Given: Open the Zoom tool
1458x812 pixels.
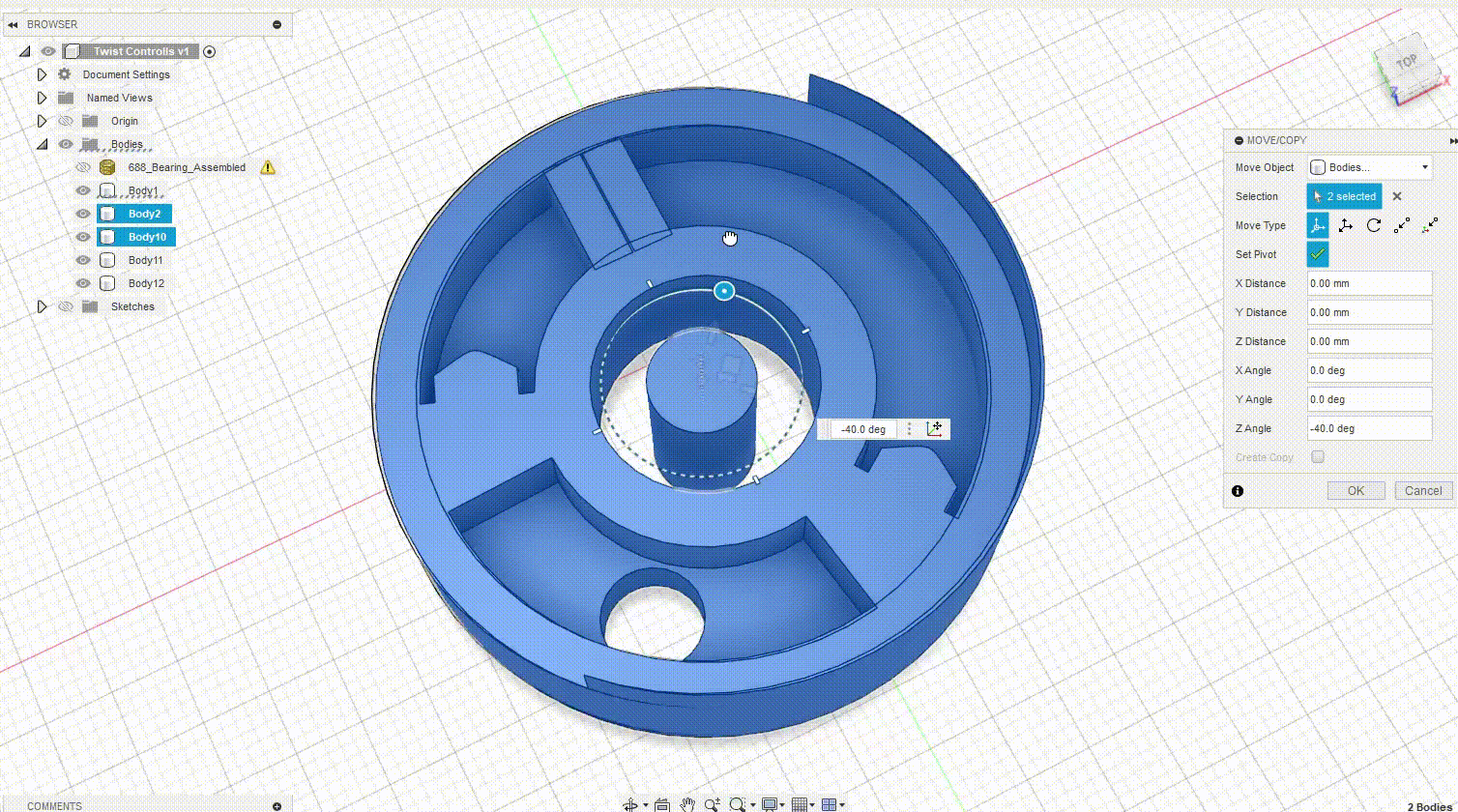Looking at the screenshot, I should (714, 803).
